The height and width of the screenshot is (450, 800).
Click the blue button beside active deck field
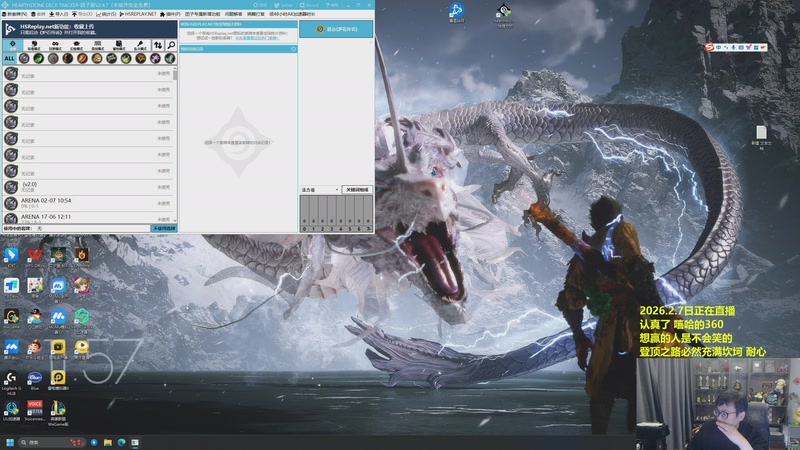tap(164, 229)
